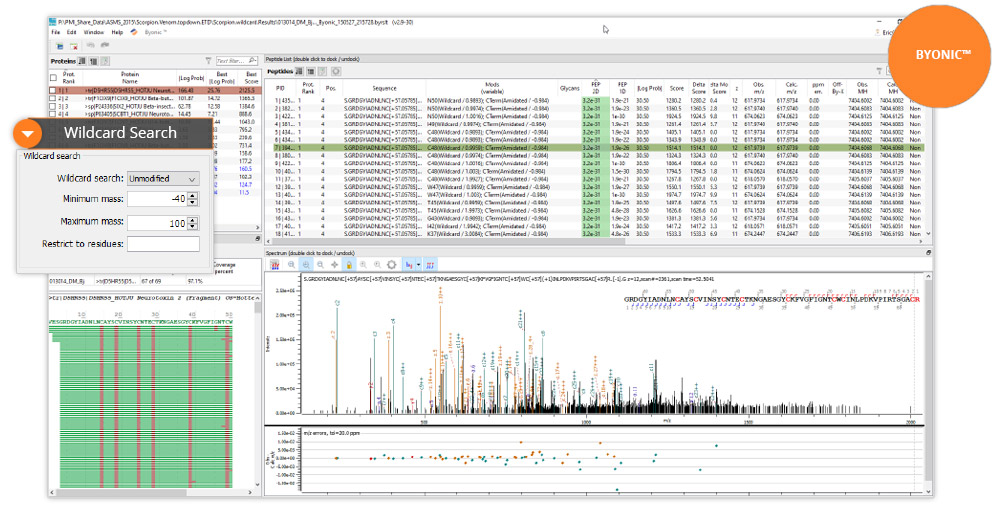The image size is (1000, 515).
Task: Sort by Best Score column in Proteins table
Action: click(x=251, y=78)
